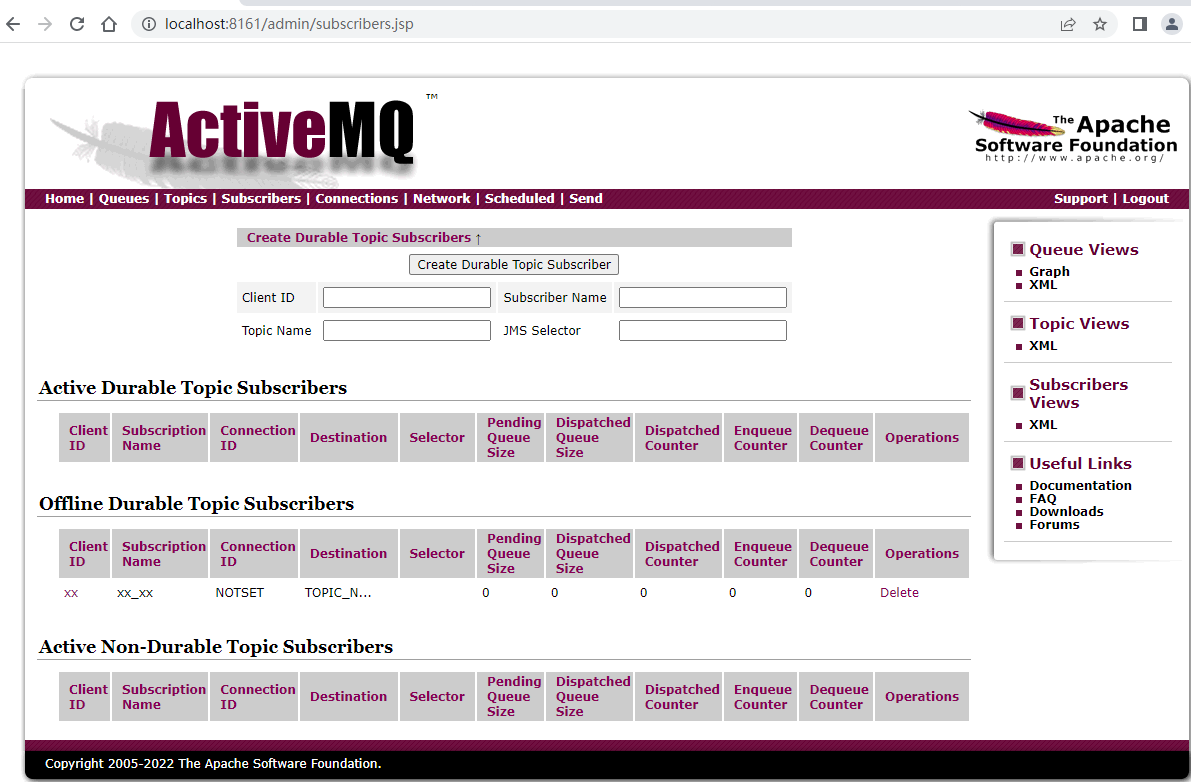Click Logout link
Image resolution: width=1191 pixels, height=782 pixels.
pos(1145,198)
